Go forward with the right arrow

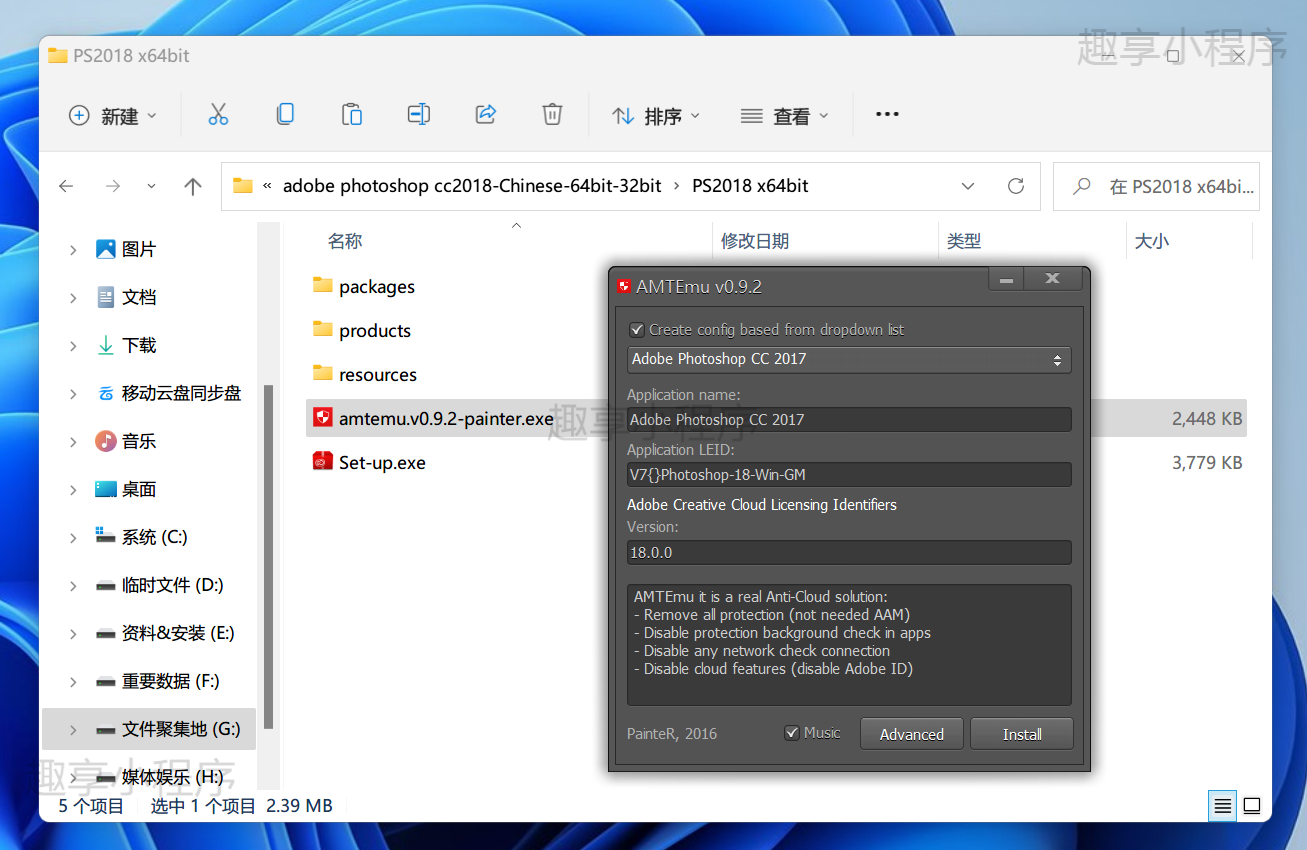113,186
